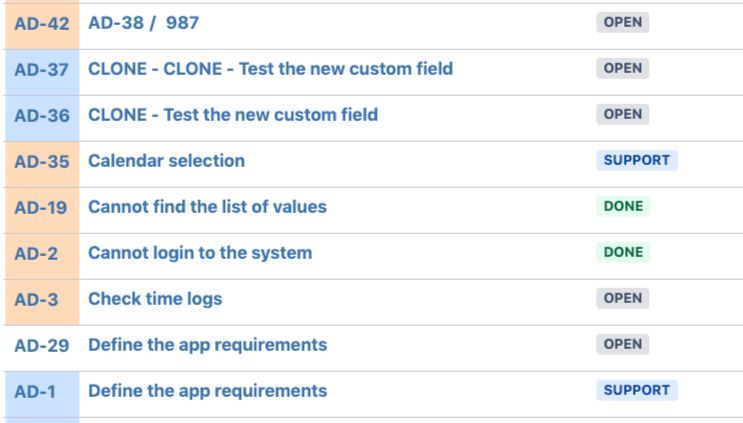Open the AD-1 issue key
743x423 pixels.
[x=35, y=391]
